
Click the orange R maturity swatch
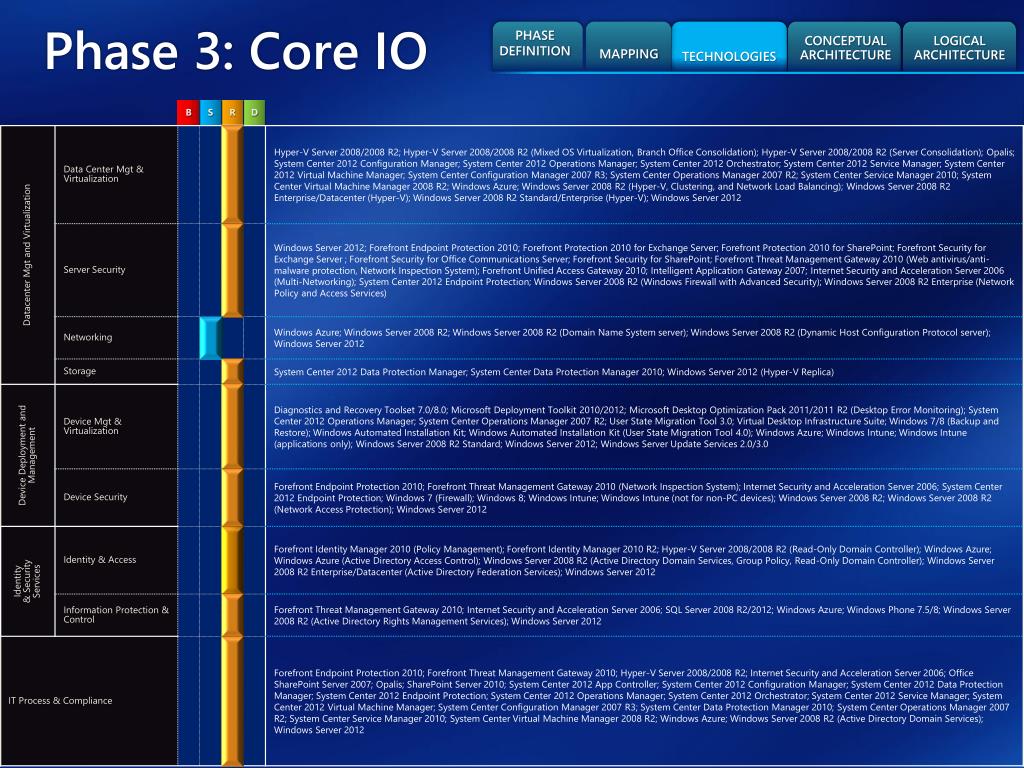pyautogui.click(x=232, y=112)
